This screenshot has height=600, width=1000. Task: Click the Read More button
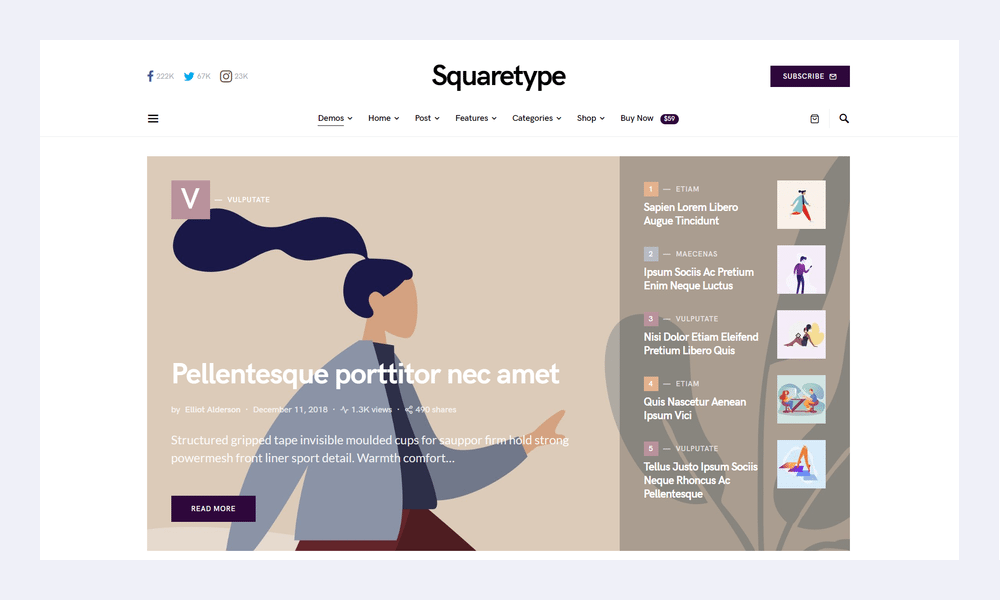(x=213, y=509)
